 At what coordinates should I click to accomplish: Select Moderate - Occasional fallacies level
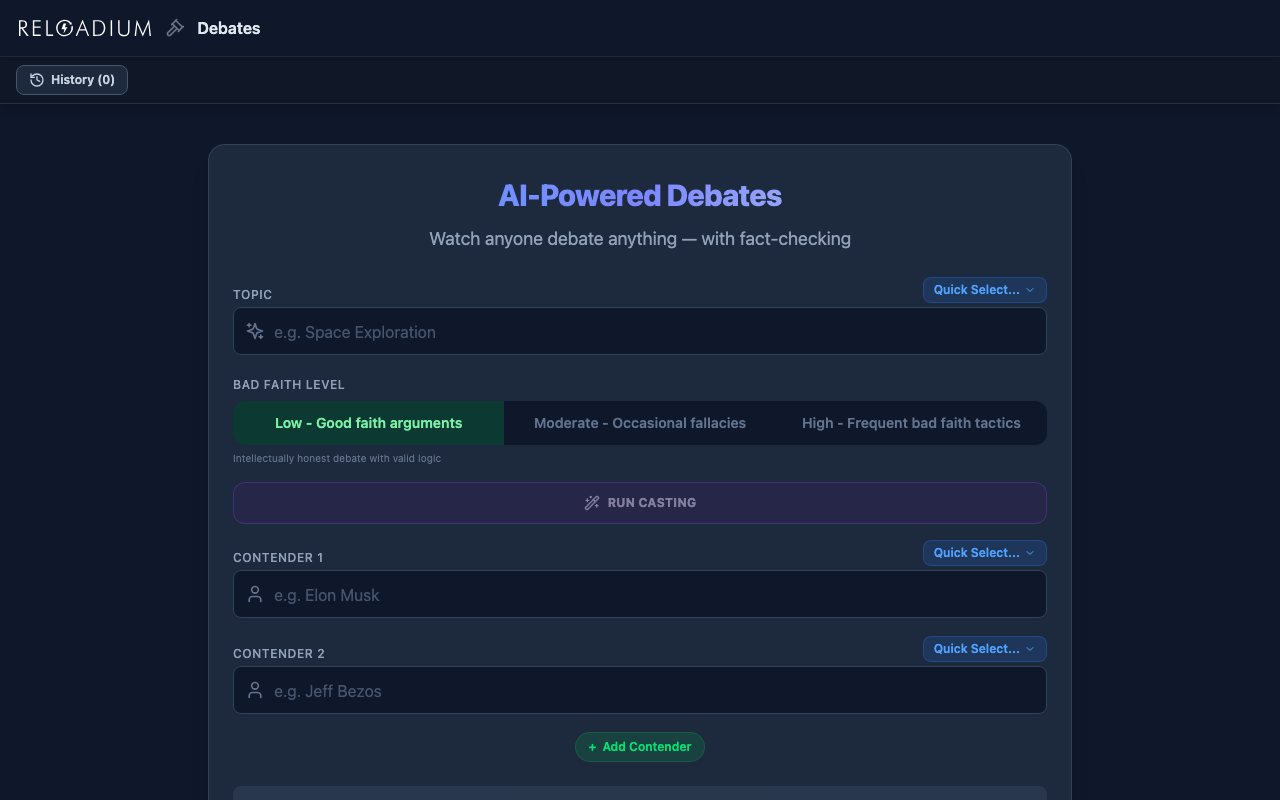(640, 423)
